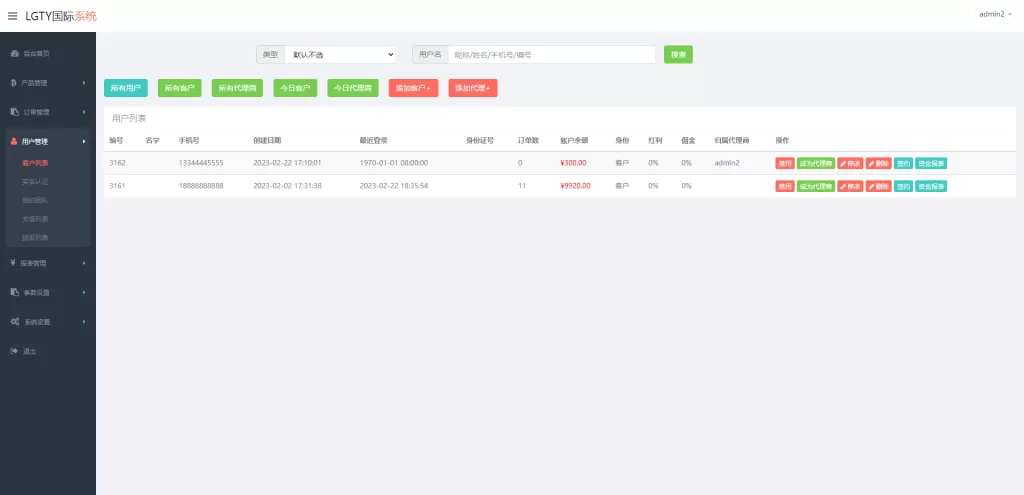Click 签约 for user 3161
The height and width of the screenshot is (495, 1024).
coord(903,186)
